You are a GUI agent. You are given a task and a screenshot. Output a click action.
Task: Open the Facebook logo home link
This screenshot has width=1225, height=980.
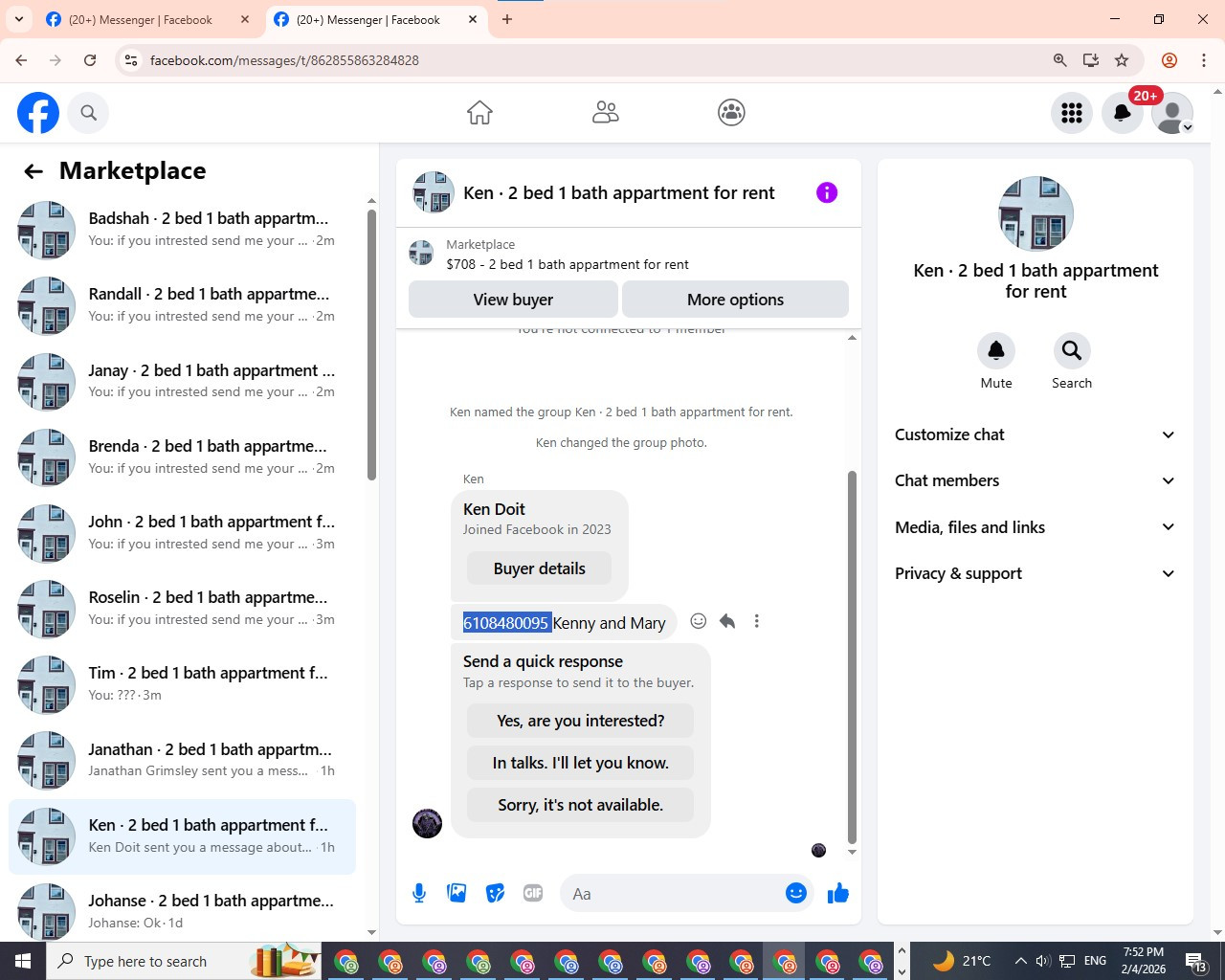pyautogui.click(x=38, y=113)
